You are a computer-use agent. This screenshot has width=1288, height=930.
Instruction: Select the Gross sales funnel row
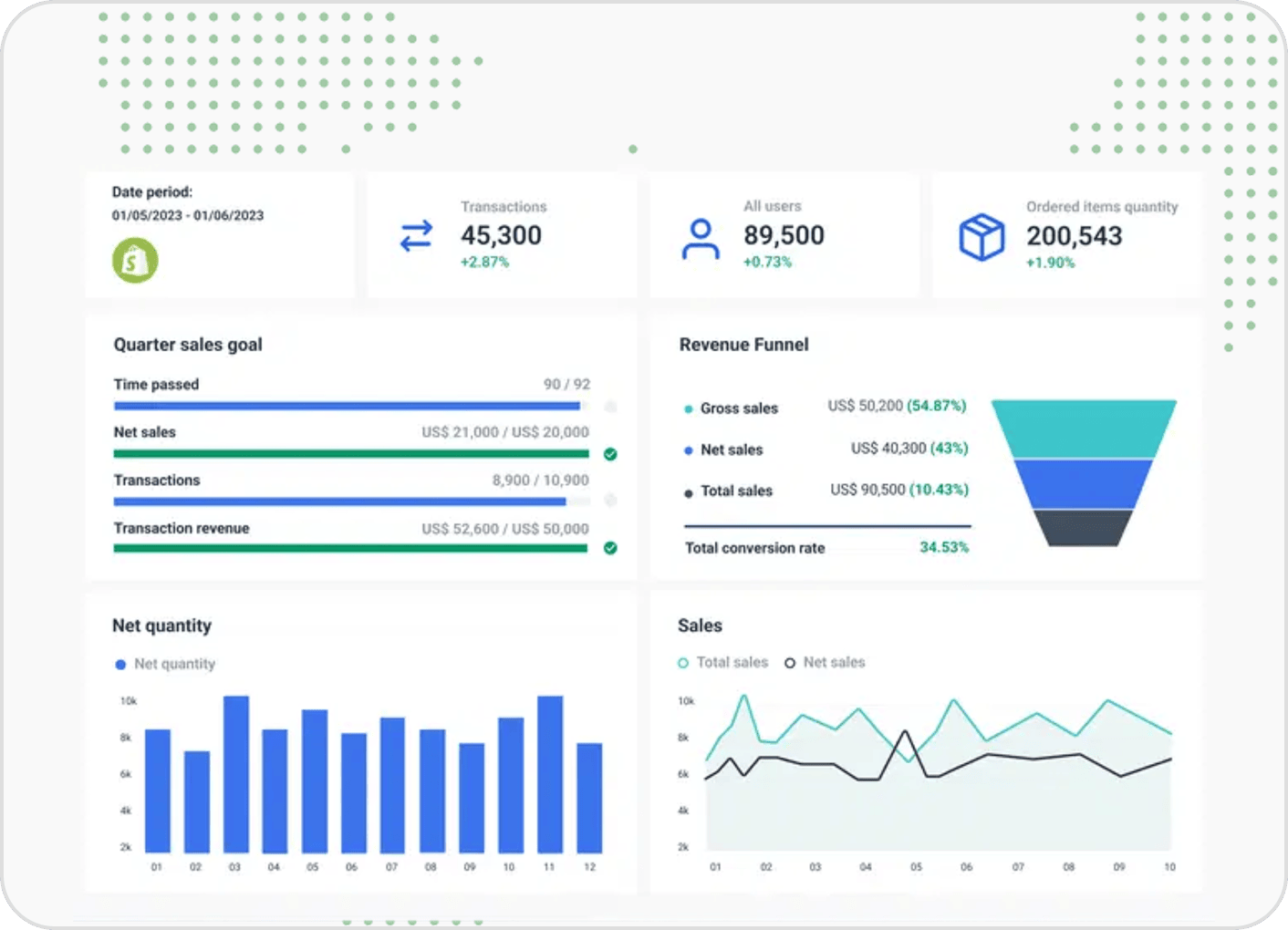738,408
